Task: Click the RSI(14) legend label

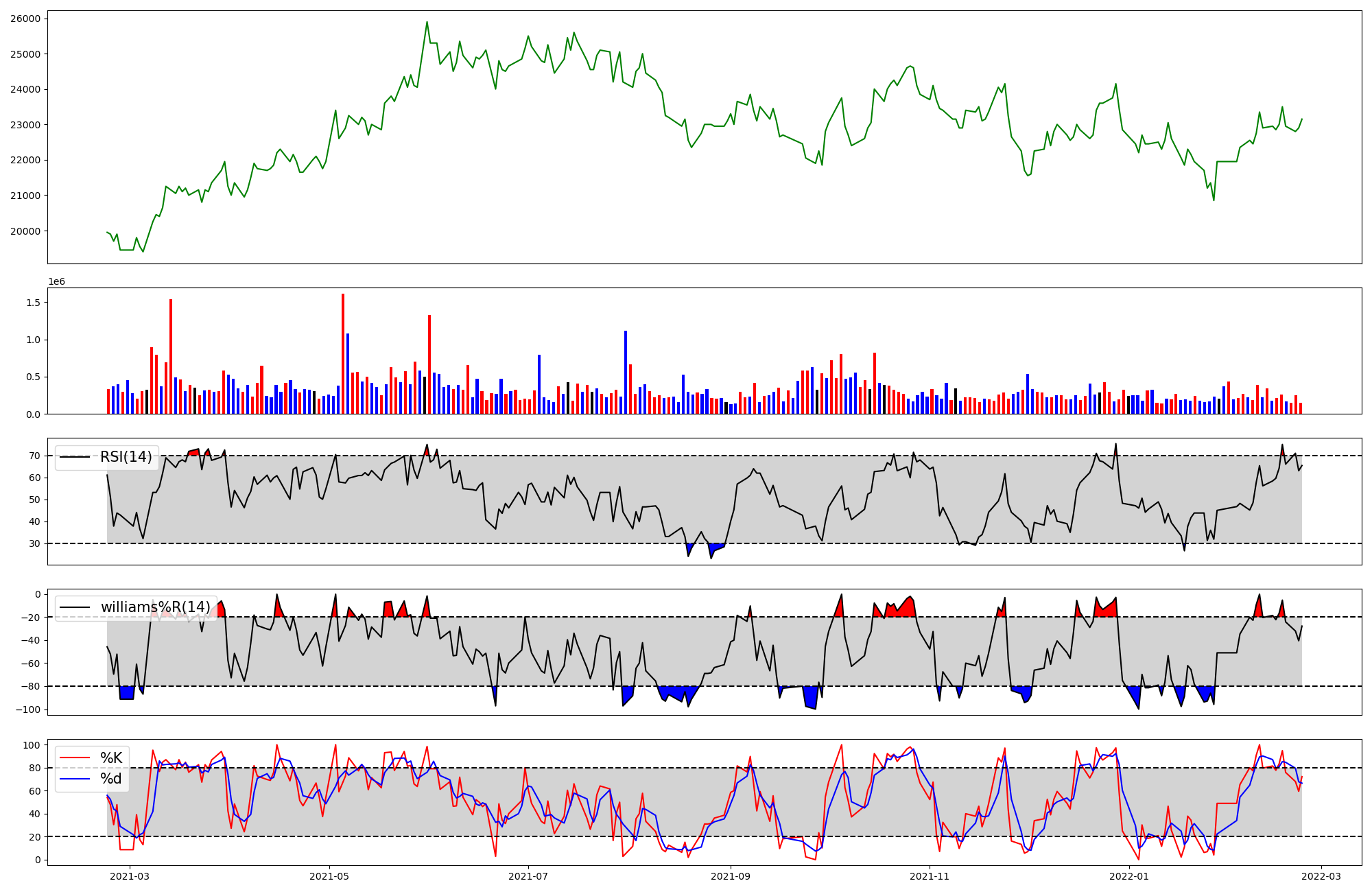Action: point(126,457)
